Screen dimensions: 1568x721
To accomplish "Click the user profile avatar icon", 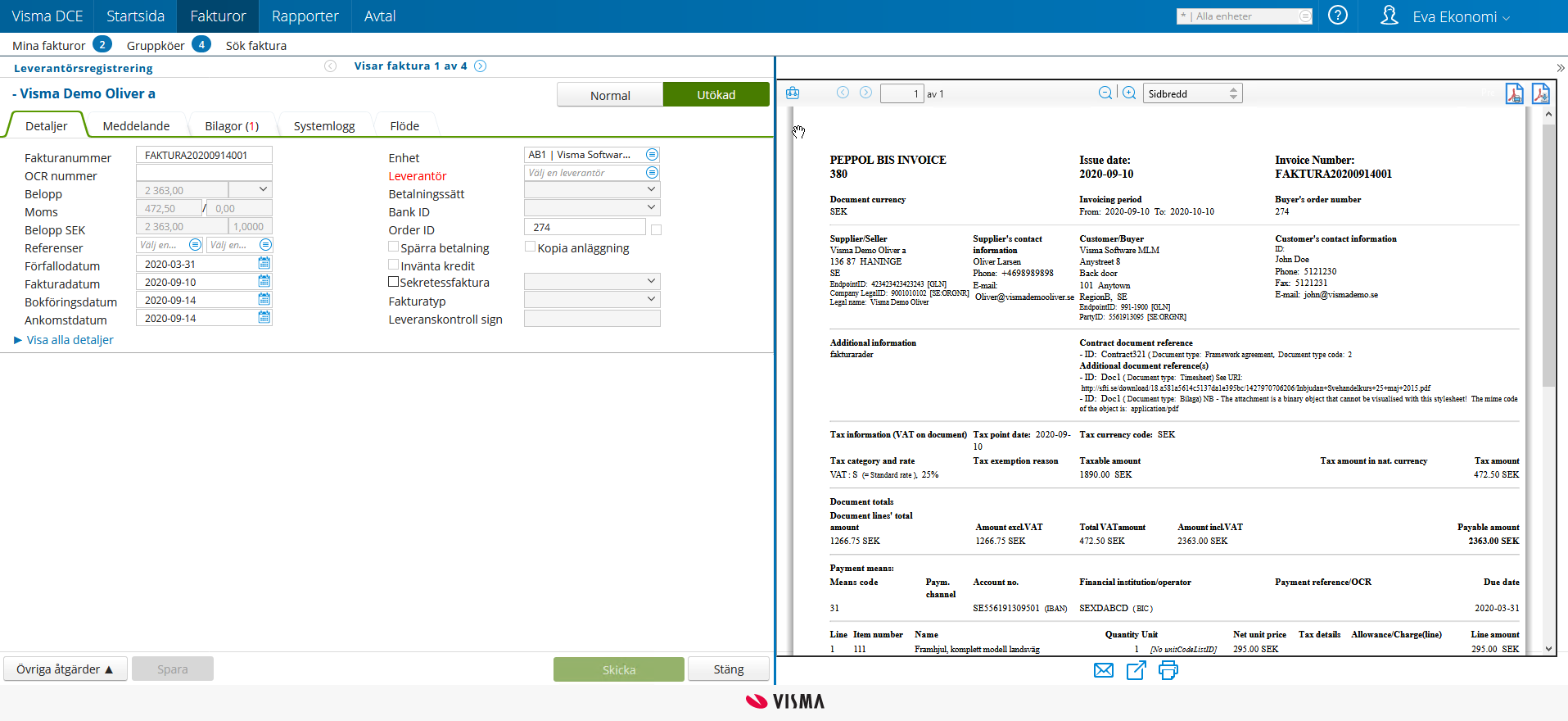I will [x=1390, y=16].
